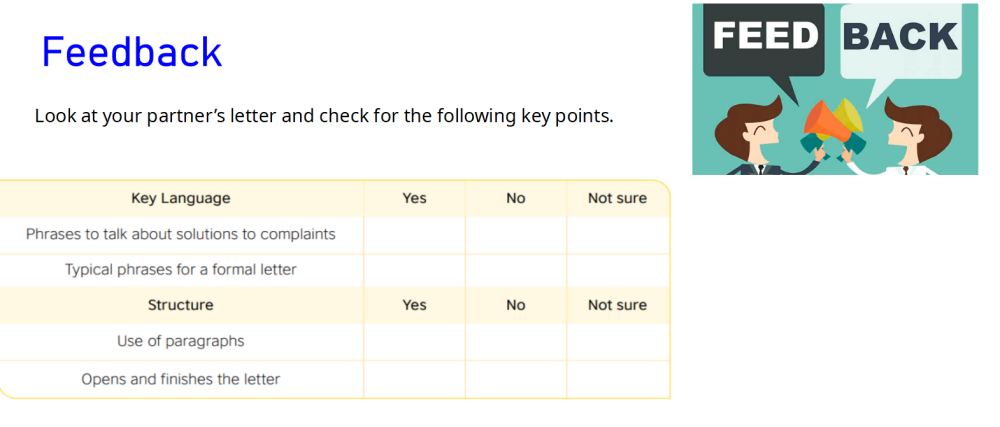Tick No cell for formal letter phrases
This screenshot has height=427, width=1000.
coord(515,270)
